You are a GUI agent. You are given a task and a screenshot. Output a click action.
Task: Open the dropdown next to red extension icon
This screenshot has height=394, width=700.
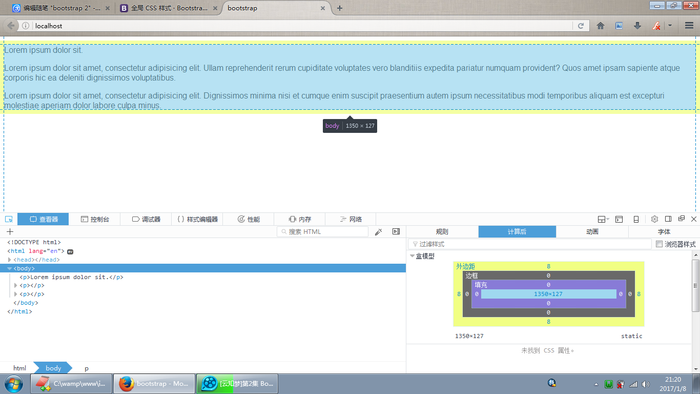pos(670,26)
